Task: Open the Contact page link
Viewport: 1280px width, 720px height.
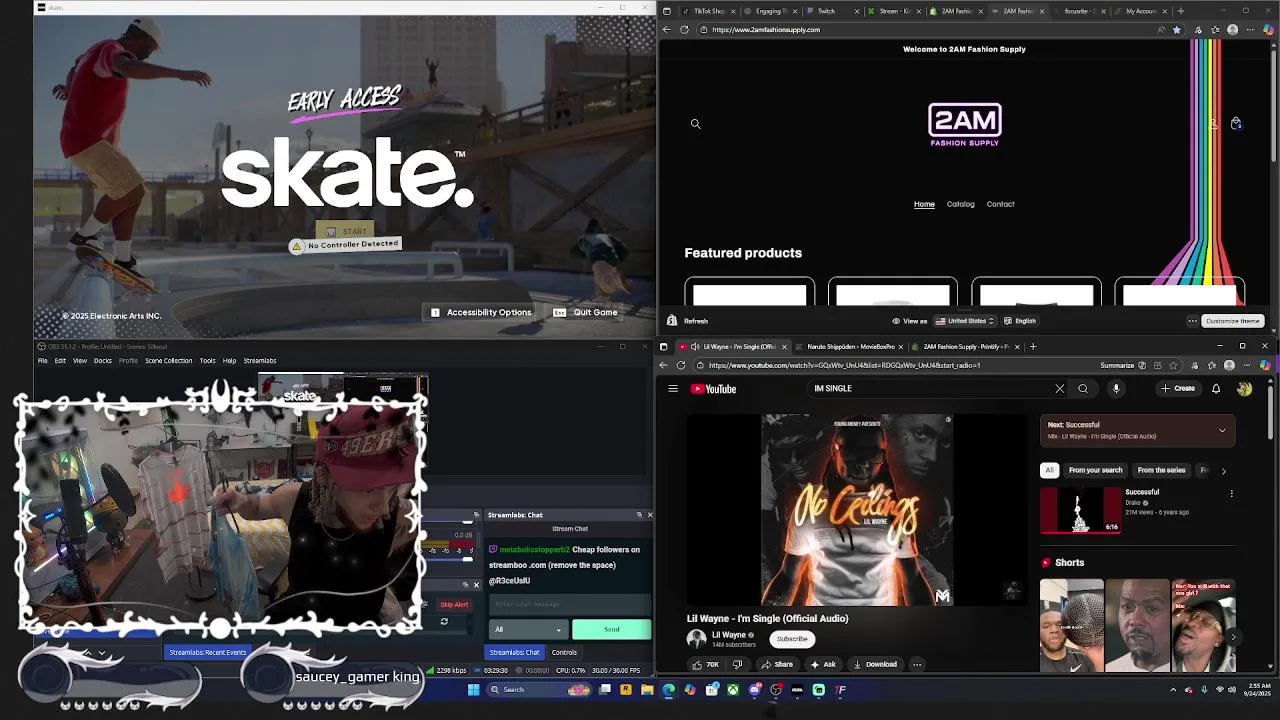Action: pos(1000,204)
